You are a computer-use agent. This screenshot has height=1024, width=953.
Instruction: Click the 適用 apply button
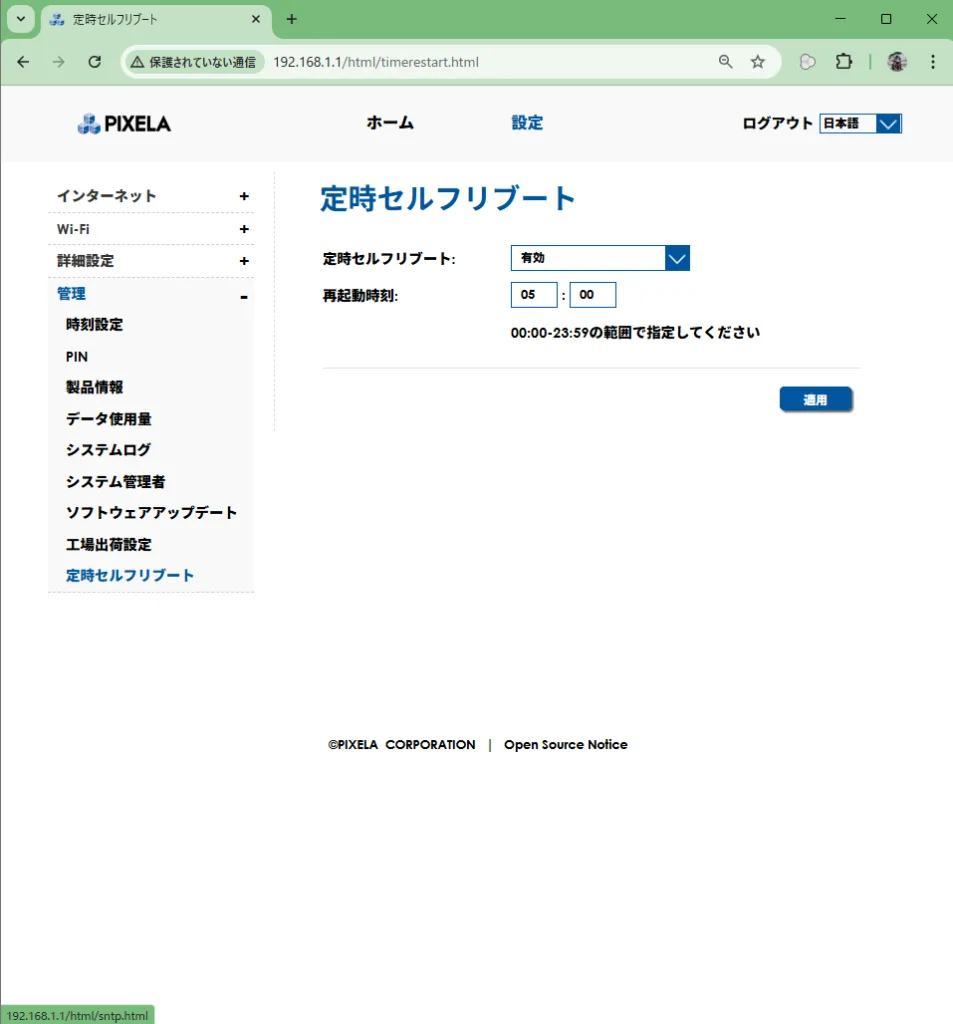(x=816, y=400)
